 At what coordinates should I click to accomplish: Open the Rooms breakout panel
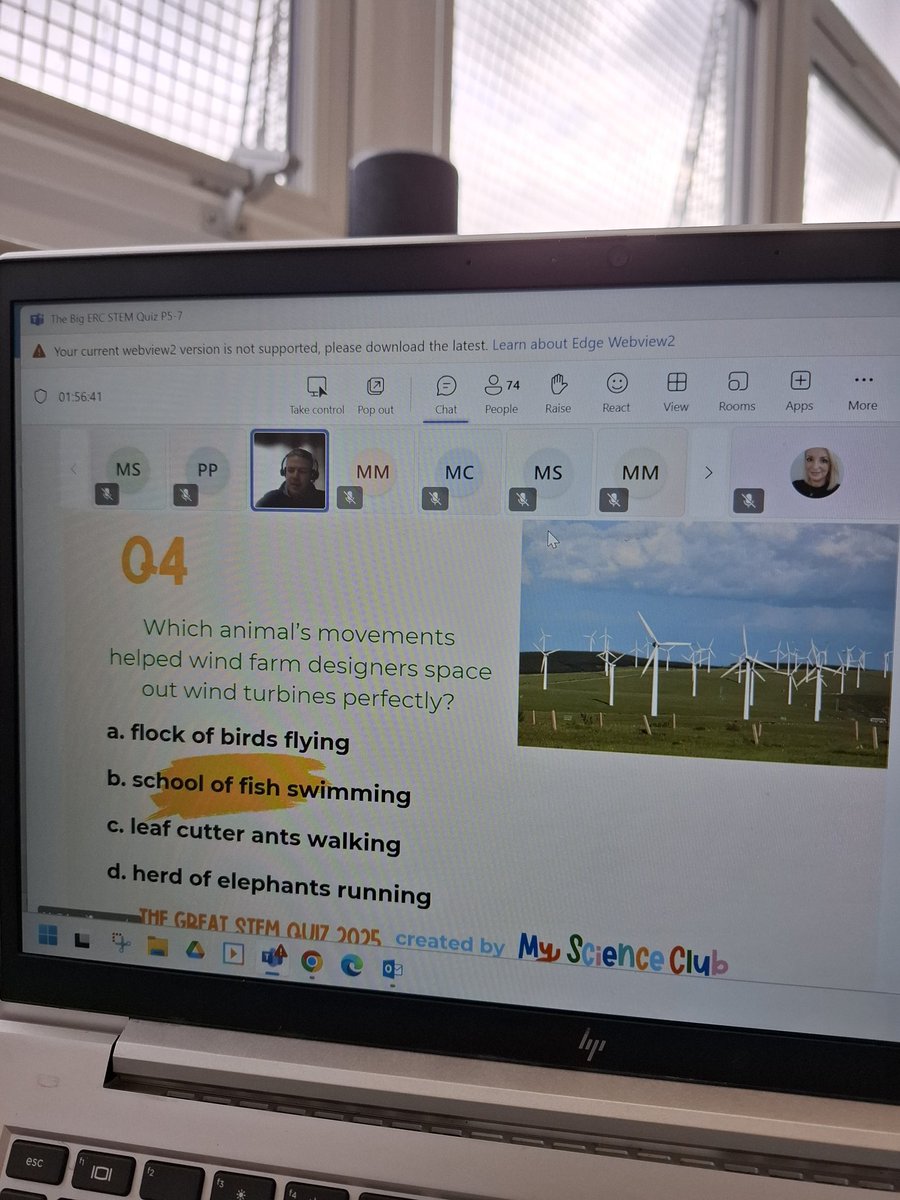point(737,392)
